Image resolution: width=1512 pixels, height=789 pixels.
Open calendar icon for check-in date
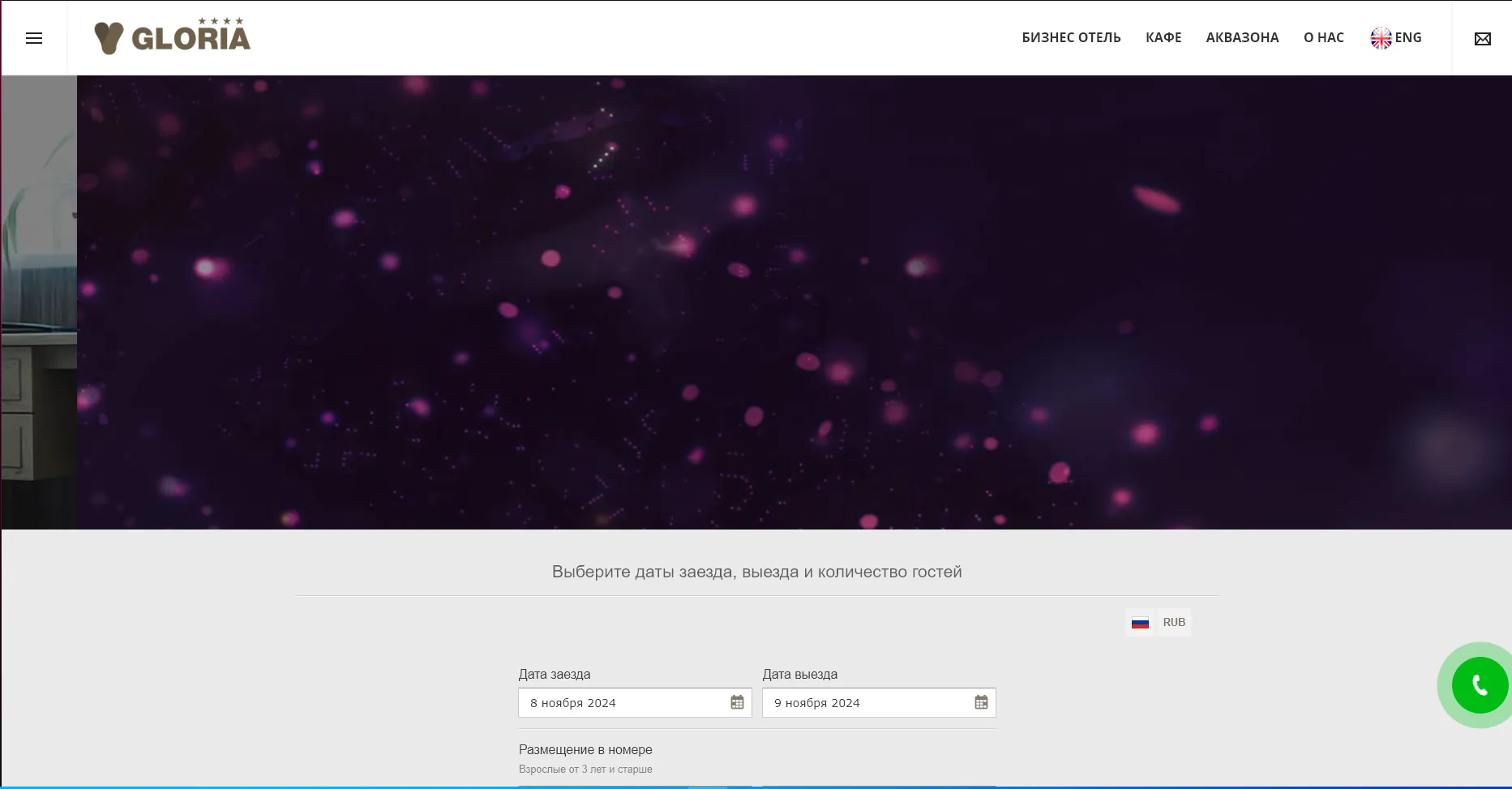[x=737, y=702]
